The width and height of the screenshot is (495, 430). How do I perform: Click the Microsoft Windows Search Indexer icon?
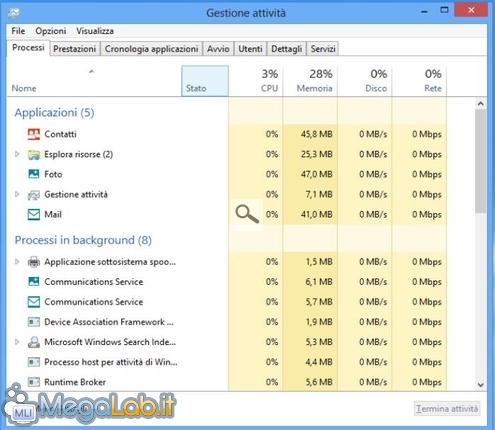point(34,342)
